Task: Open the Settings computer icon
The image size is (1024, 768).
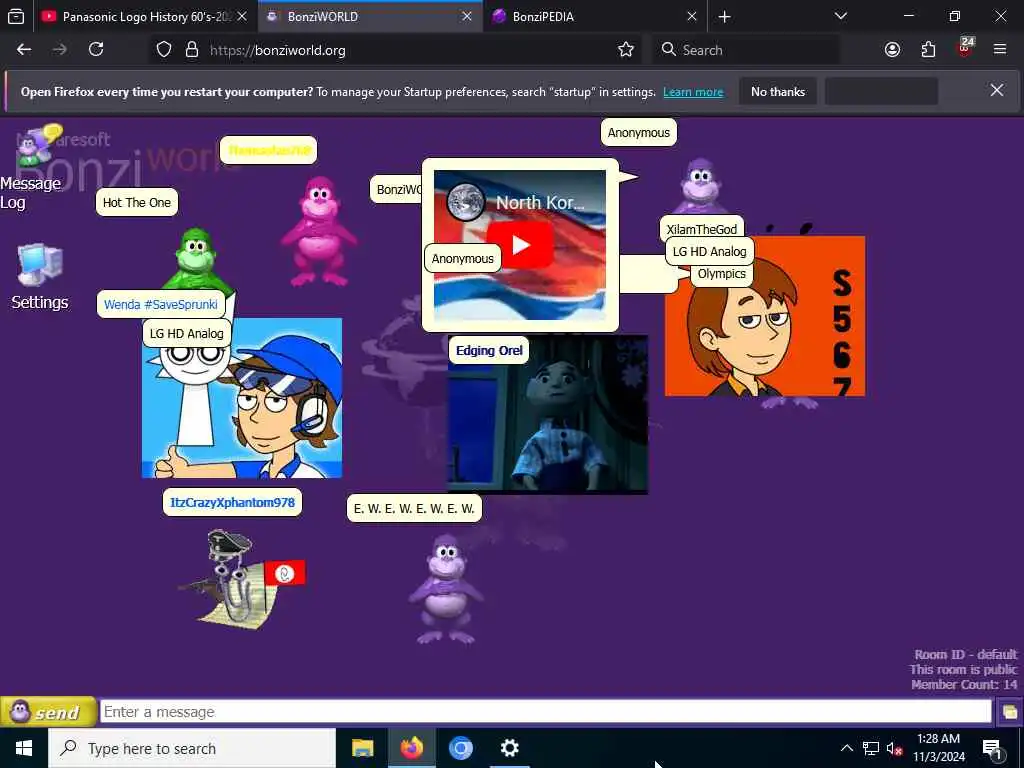Action: coord(40,265)
